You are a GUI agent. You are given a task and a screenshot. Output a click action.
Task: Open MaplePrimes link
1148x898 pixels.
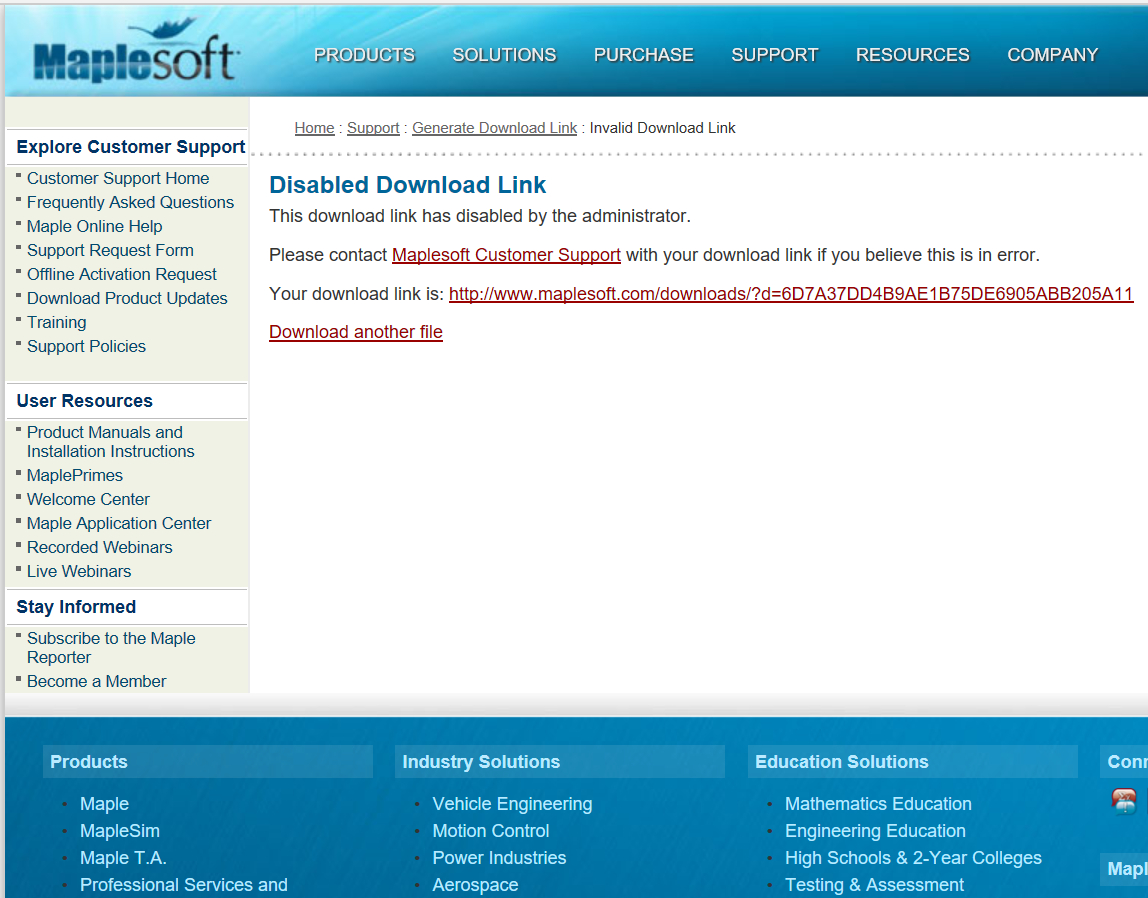point(75,476)
